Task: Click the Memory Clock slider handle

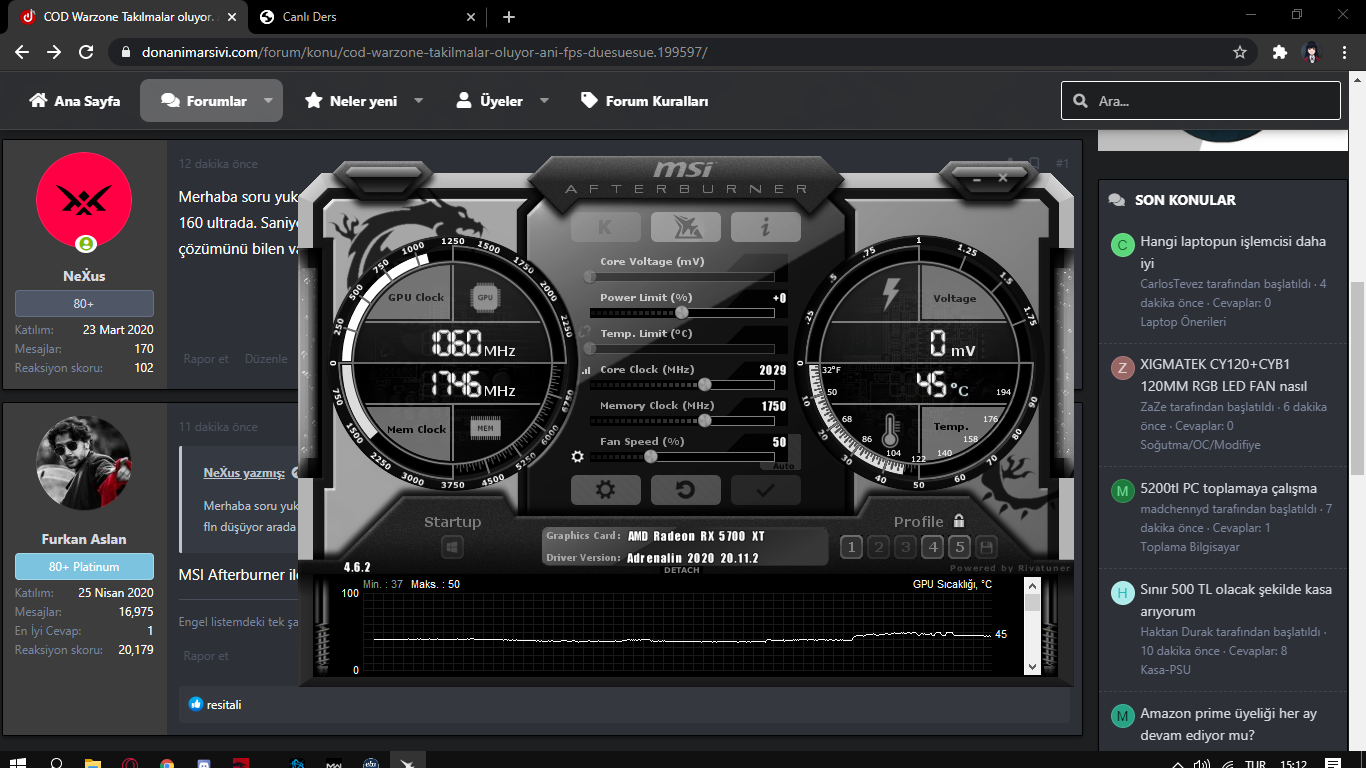Action: point(705,420)
